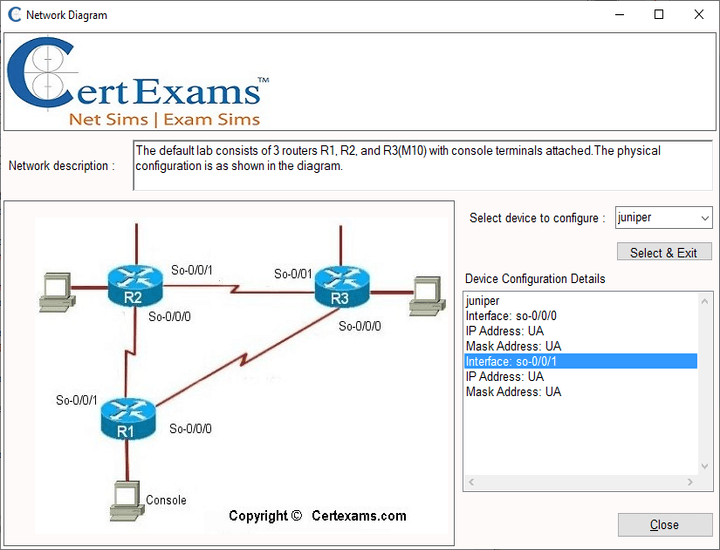Click R1's 'So-0/0/1' interface label
The width and height of the screenshot is (720, 550).
77,400
